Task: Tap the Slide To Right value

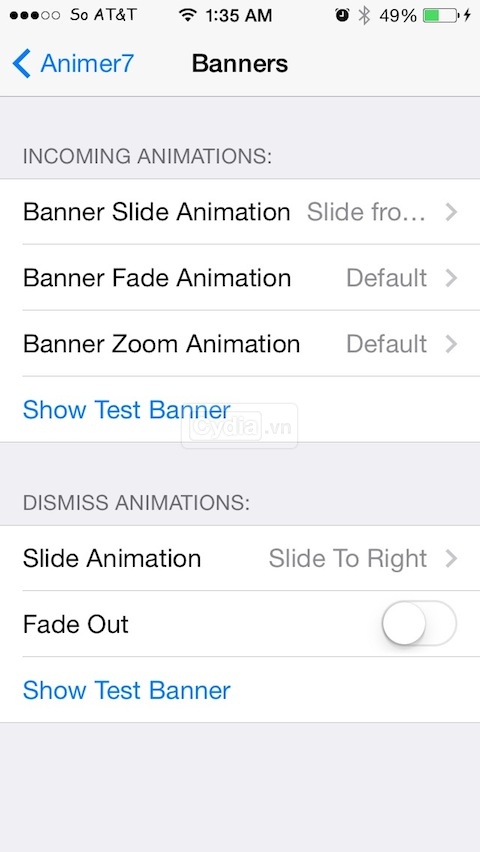Action: [348, 559]
